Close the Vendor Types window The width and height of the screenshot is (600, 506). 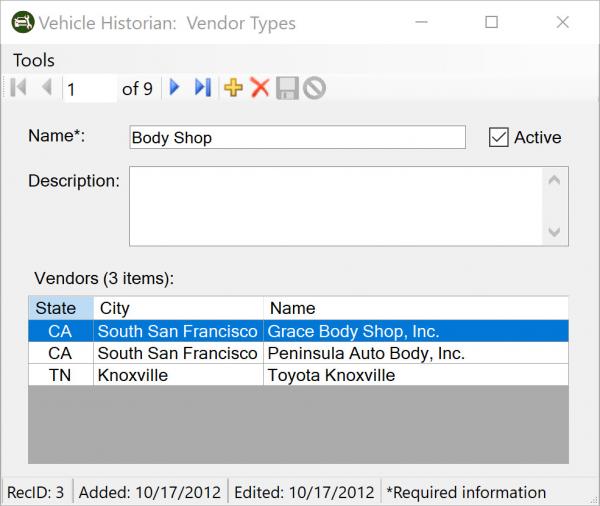coord(562,22)
